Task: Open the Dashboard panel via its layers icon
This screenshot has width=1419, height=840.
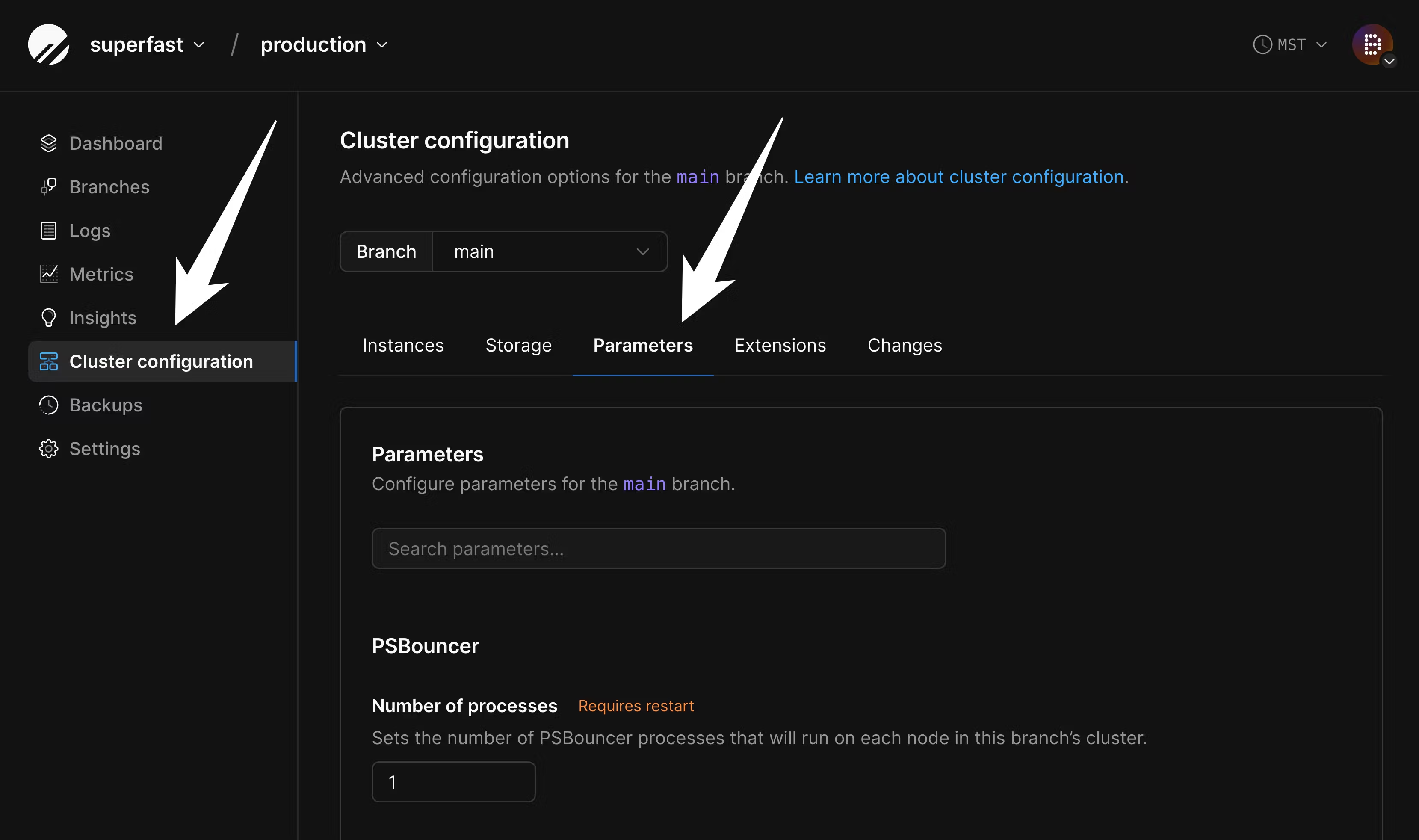Action: pos(49,143)
